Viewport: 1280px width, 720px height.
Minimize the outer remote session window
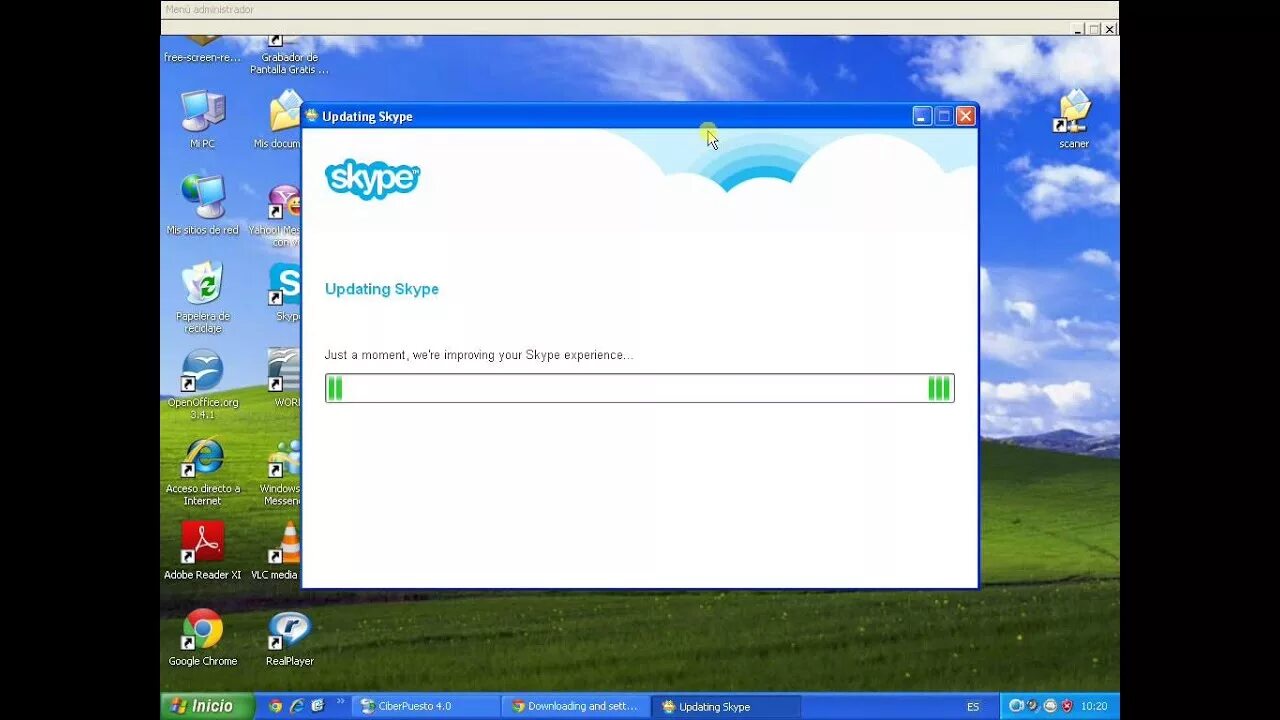(1078, 29)
